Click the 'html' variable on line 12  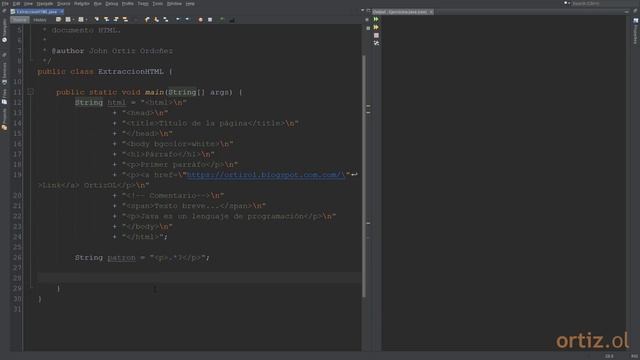tap(117, 102)
